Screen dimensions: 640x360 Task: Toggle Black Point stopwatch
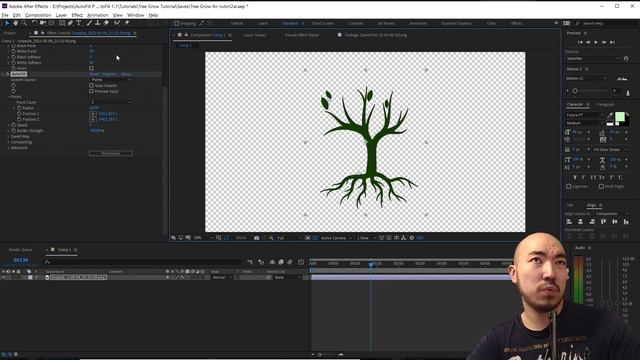13,46
